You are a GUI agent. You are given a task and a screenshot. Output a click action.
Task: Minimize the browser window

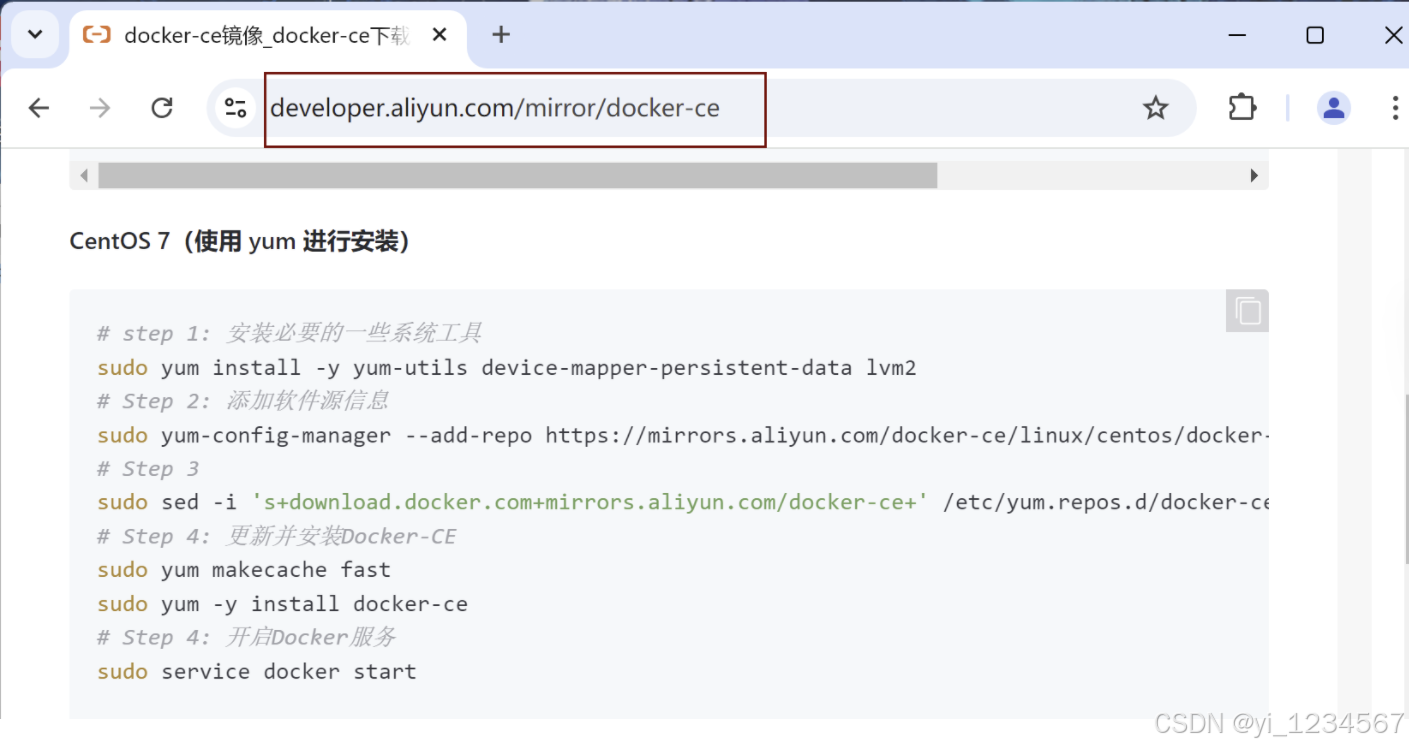pyautogui.click(x=1238, y=35)
